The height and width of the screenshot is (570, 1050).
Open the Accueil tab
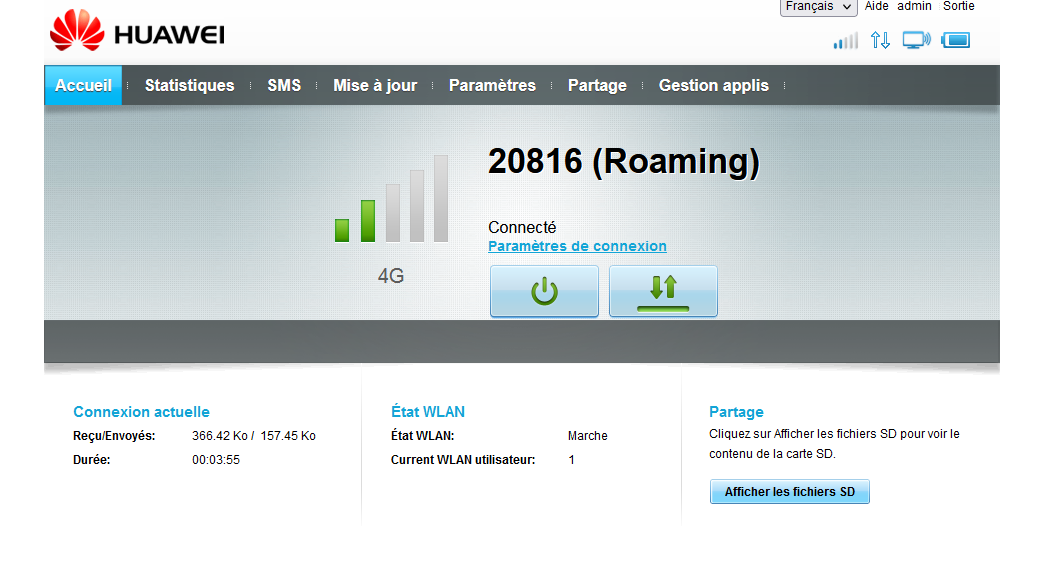point(83,85)
